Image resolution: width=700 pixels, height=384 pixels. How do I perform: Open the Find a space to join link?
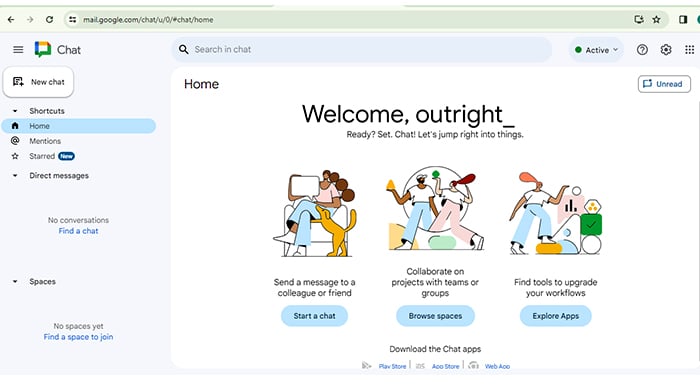tap(78, 337)
